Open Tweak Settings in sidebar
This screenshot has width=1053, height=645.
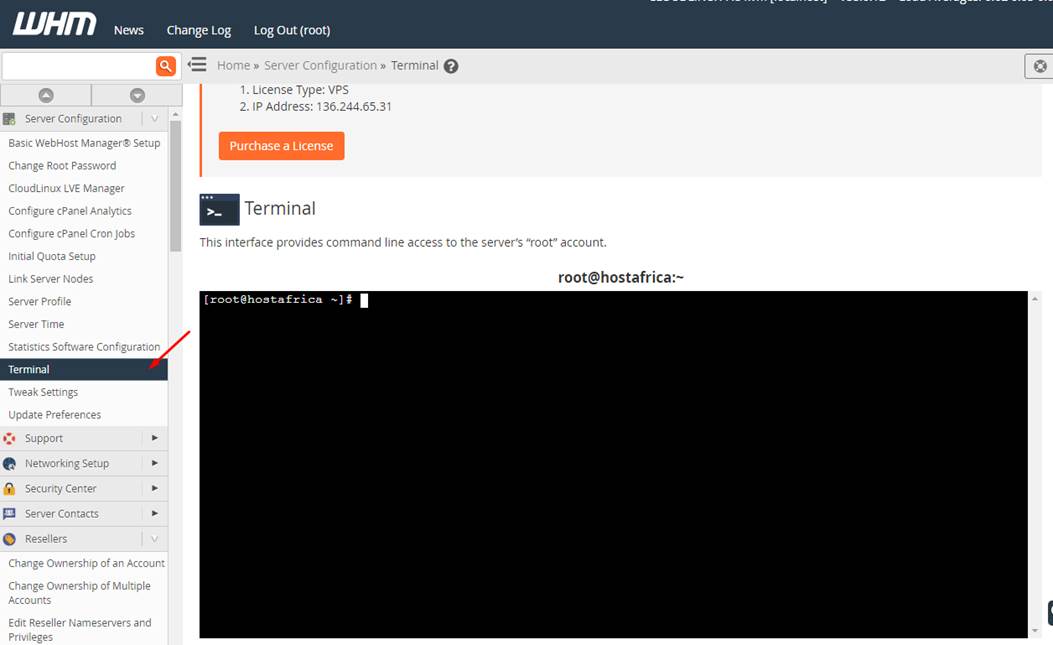[x=43, y=392]
